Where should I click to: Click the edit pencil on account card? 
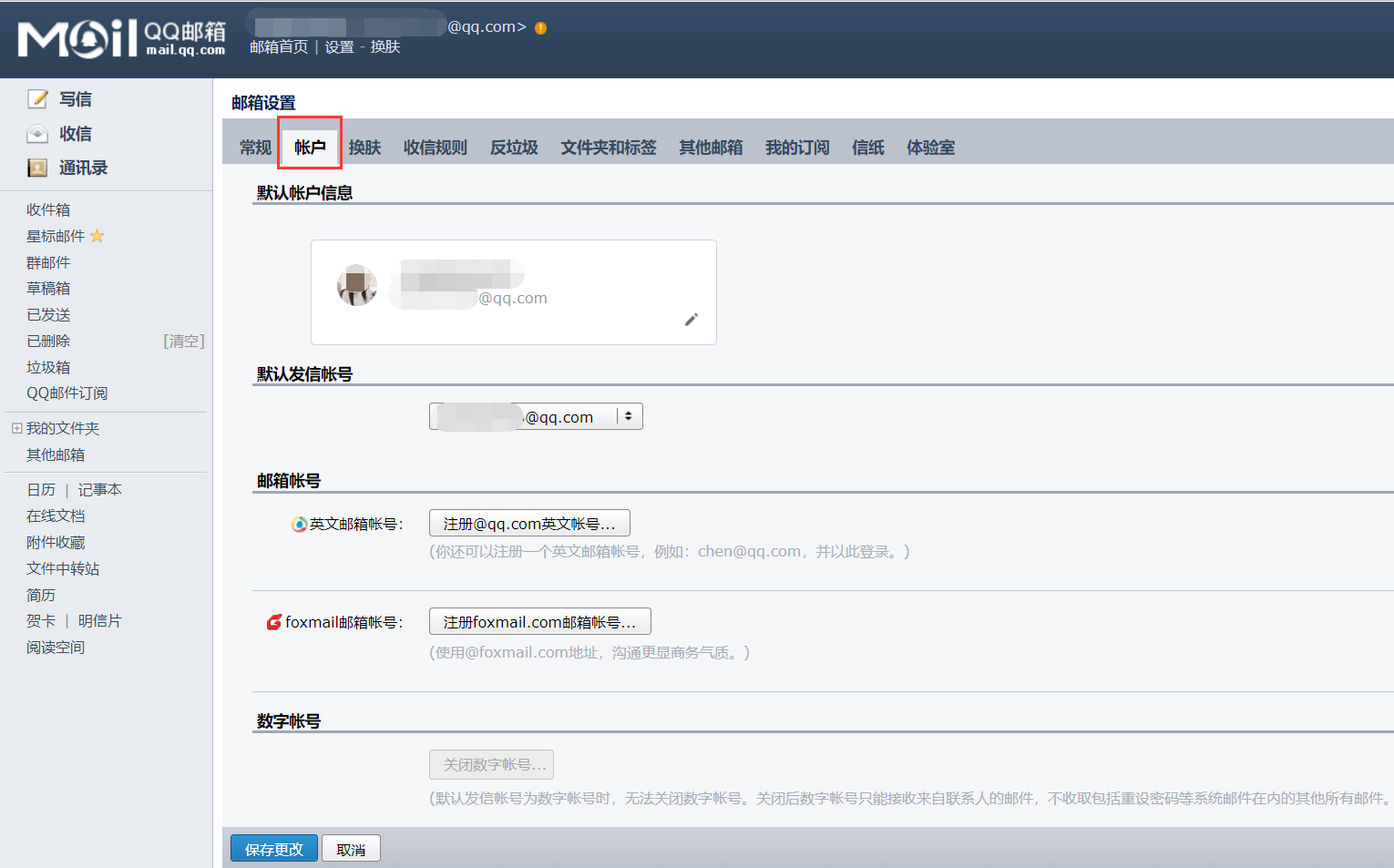coord(692,320)
